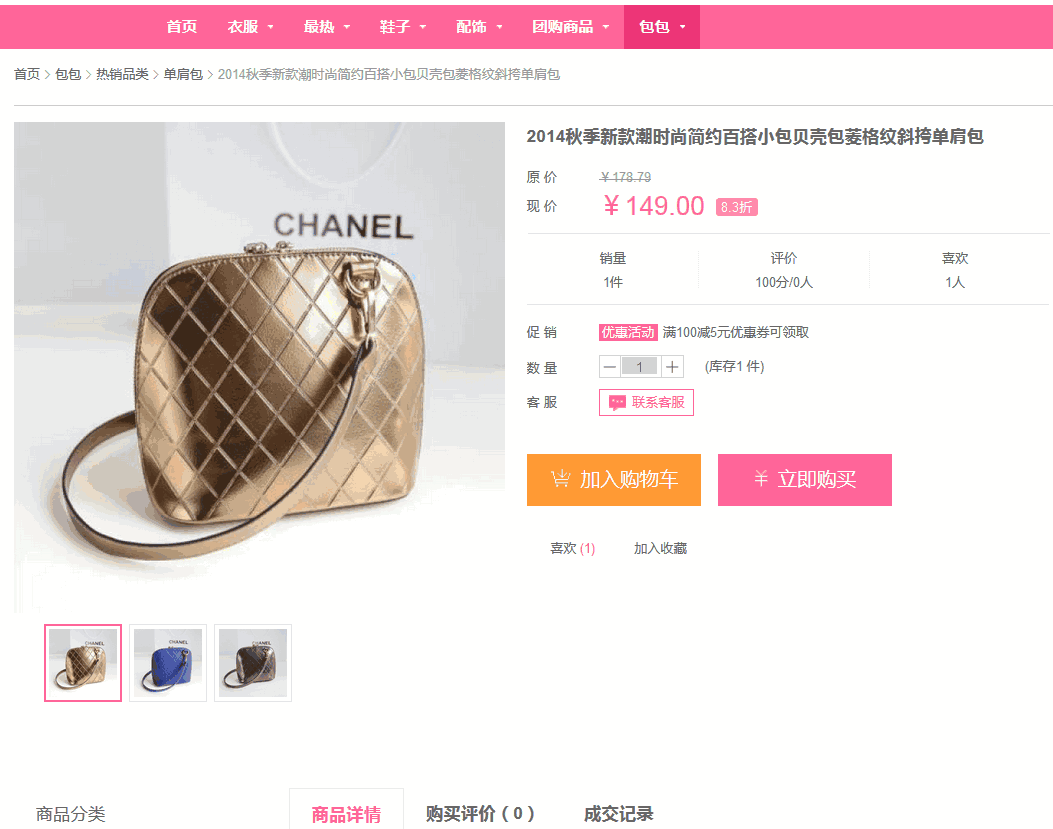1053x829 pixels.
Task: Expand the 鞋子 navigation dropdown
Action: point(402,27)
